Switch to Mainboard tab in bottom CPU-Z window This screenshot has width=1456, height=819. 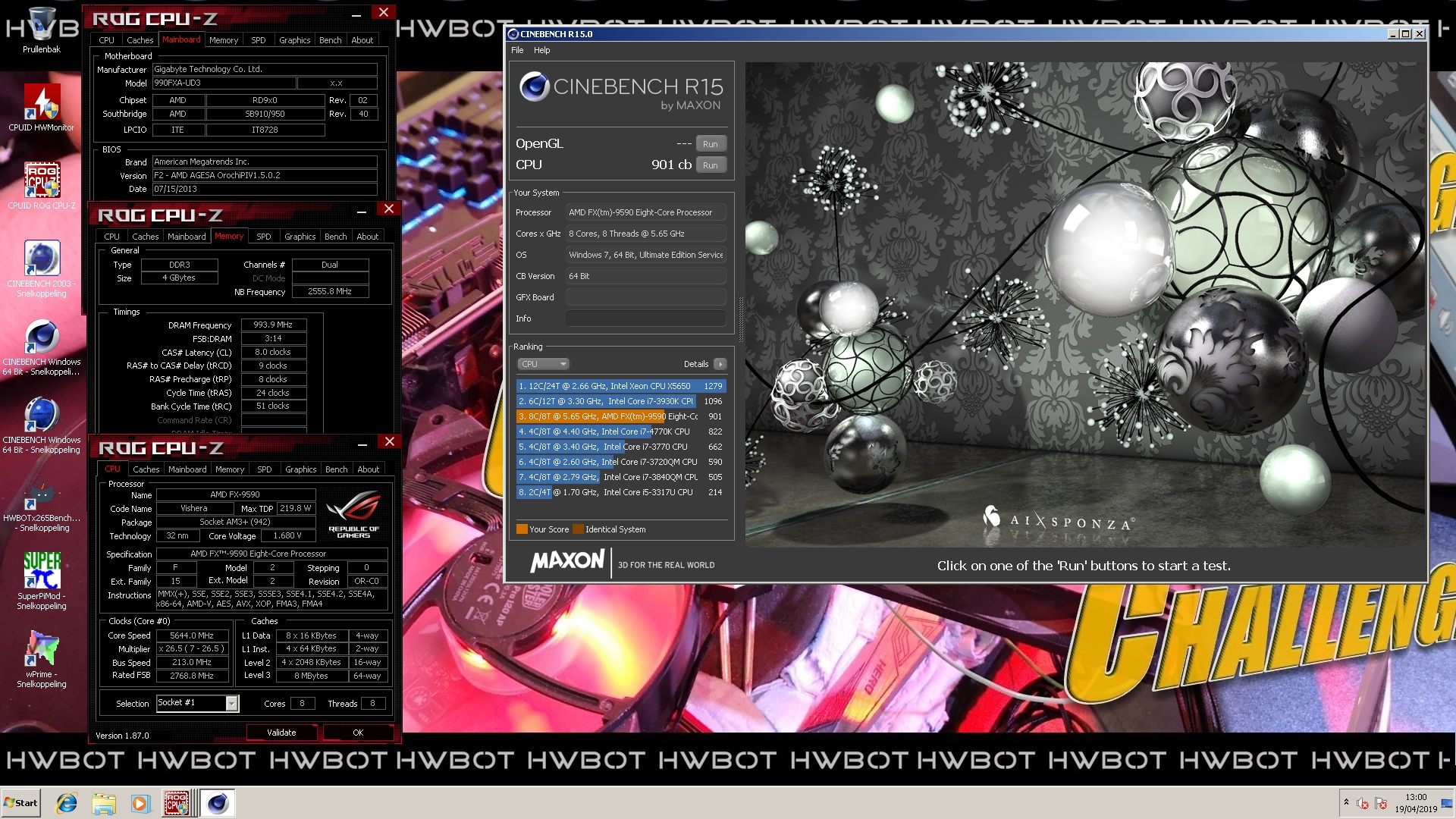pyautogui.click(x=187, y=469)
